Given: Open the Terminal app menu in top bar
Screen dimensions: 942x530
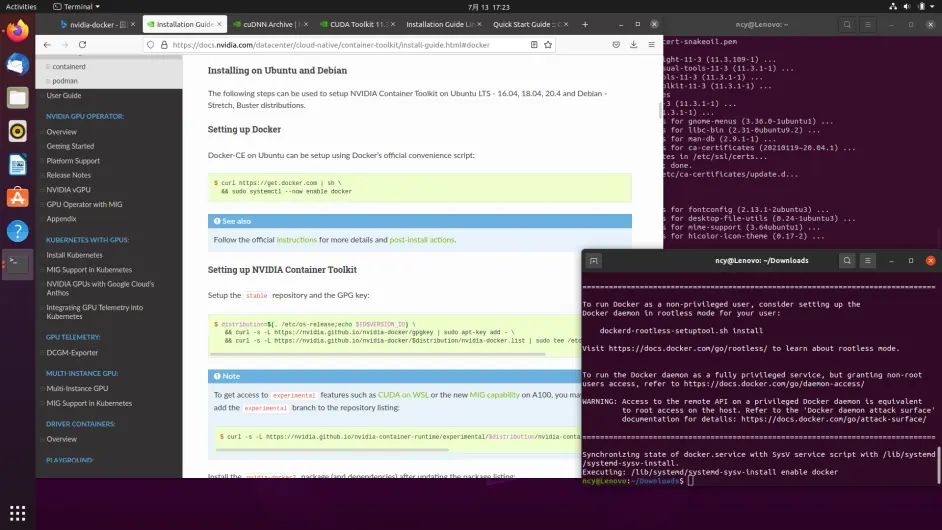Looking at the screenshot, I should [x=76, y=7].
